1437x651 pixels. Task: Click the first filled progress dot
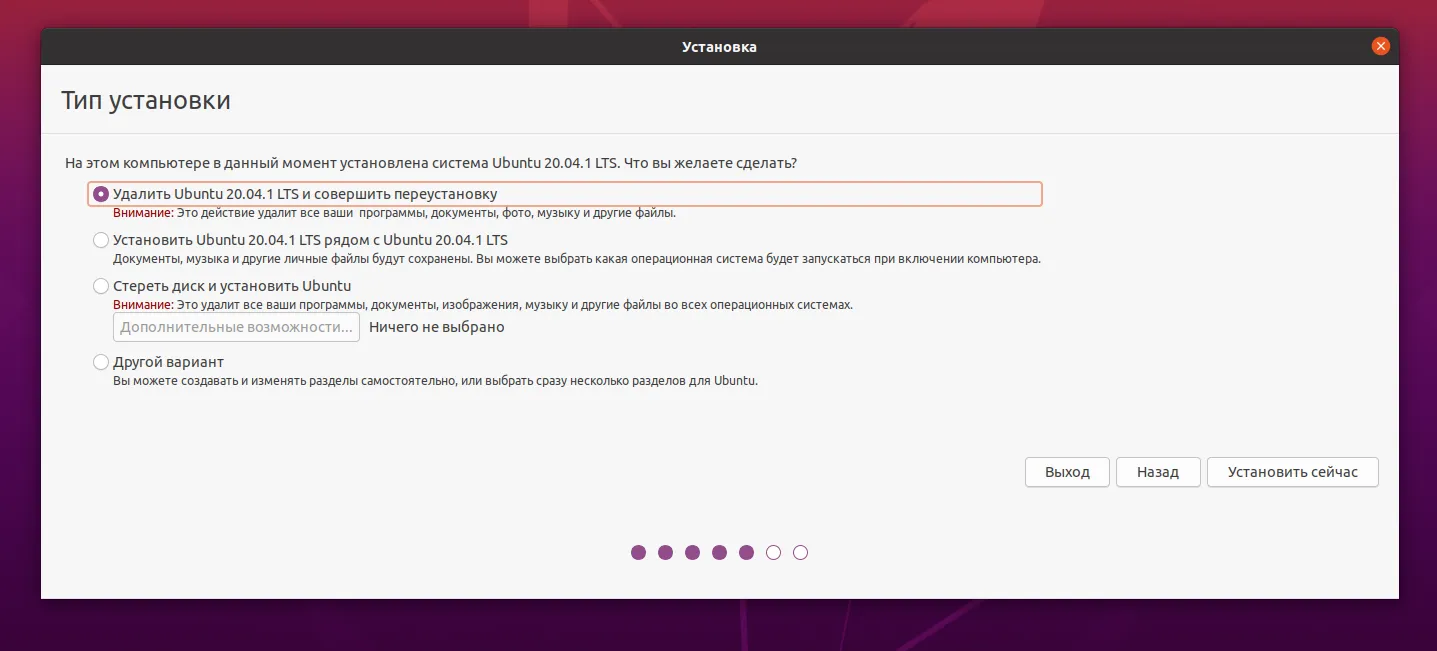tap(638, 552)
